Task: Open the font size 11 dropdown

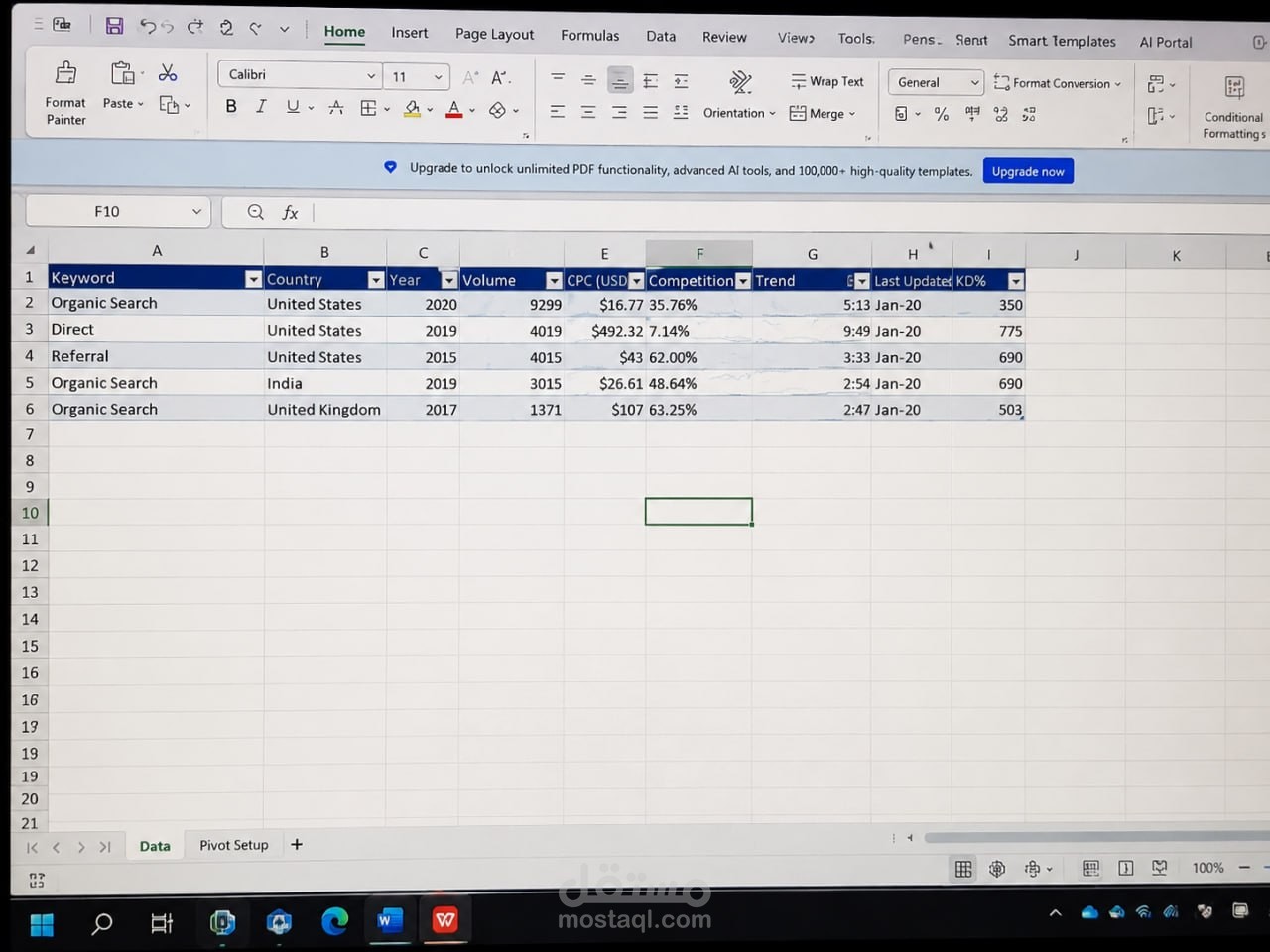Action: pyautogui.click(x=438, y=77)
